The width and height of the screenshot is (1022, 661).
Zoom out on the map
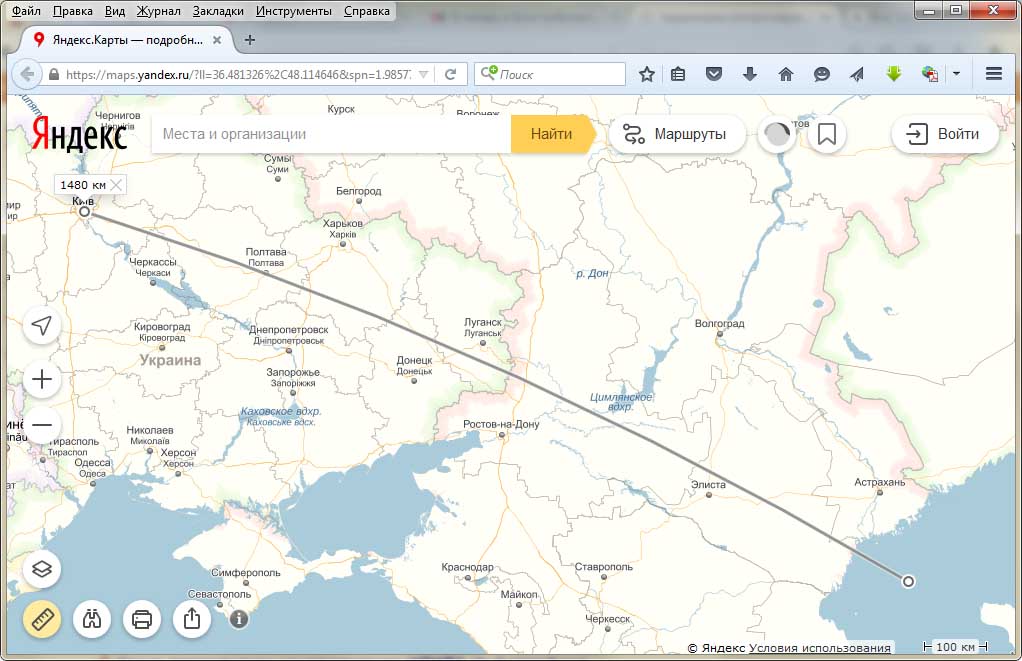pos(41,425)
